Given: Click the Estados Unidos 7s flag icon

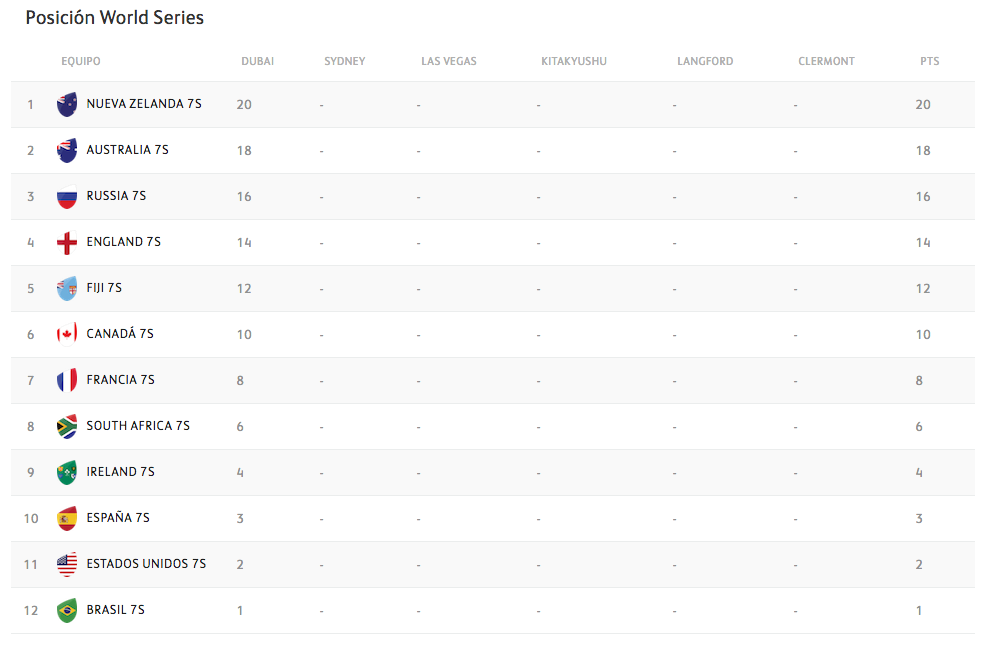Looking at the screenshot, I should [67, 564].
